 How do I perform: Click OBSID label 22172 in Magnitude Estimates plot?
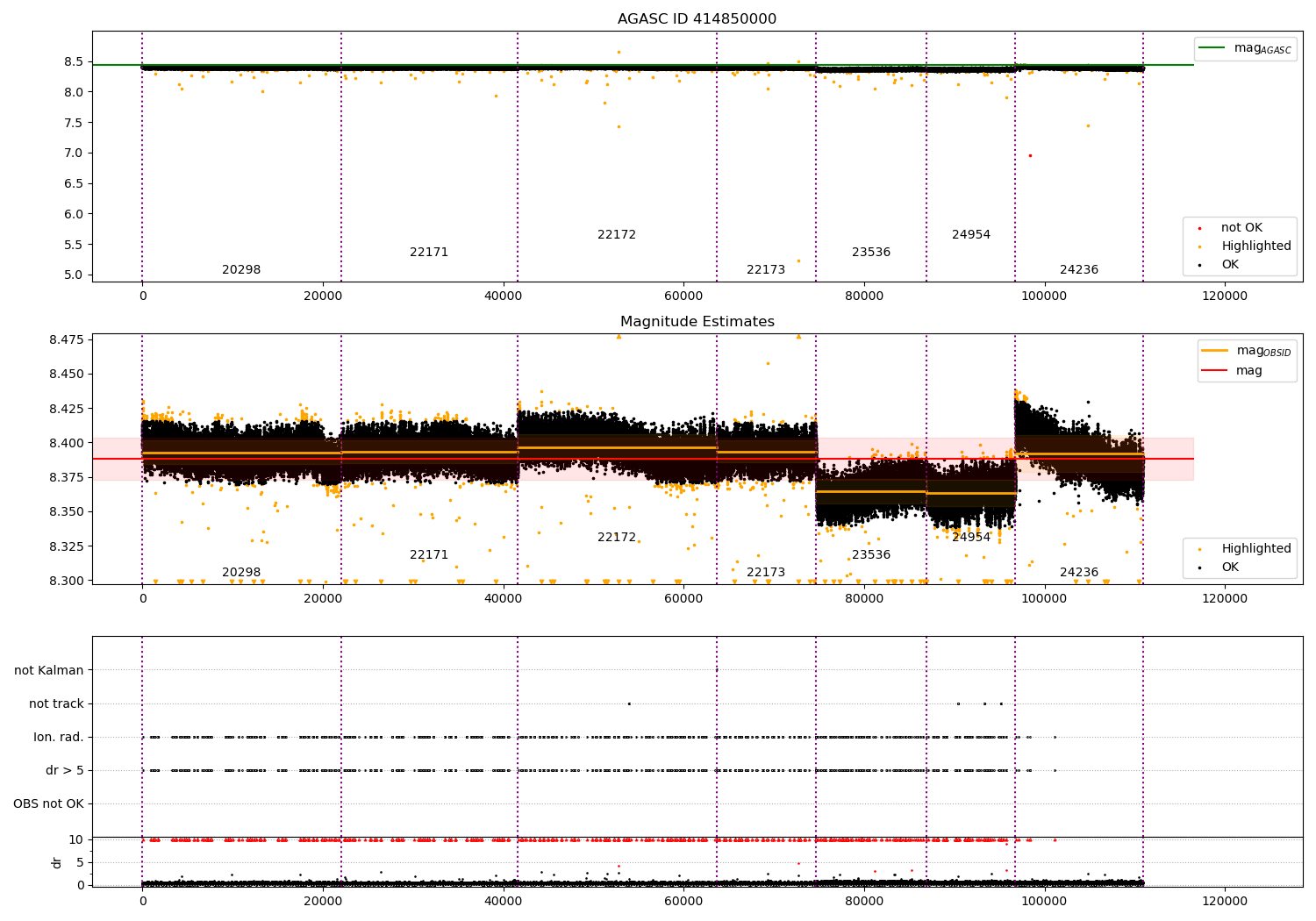coord(617,538)
